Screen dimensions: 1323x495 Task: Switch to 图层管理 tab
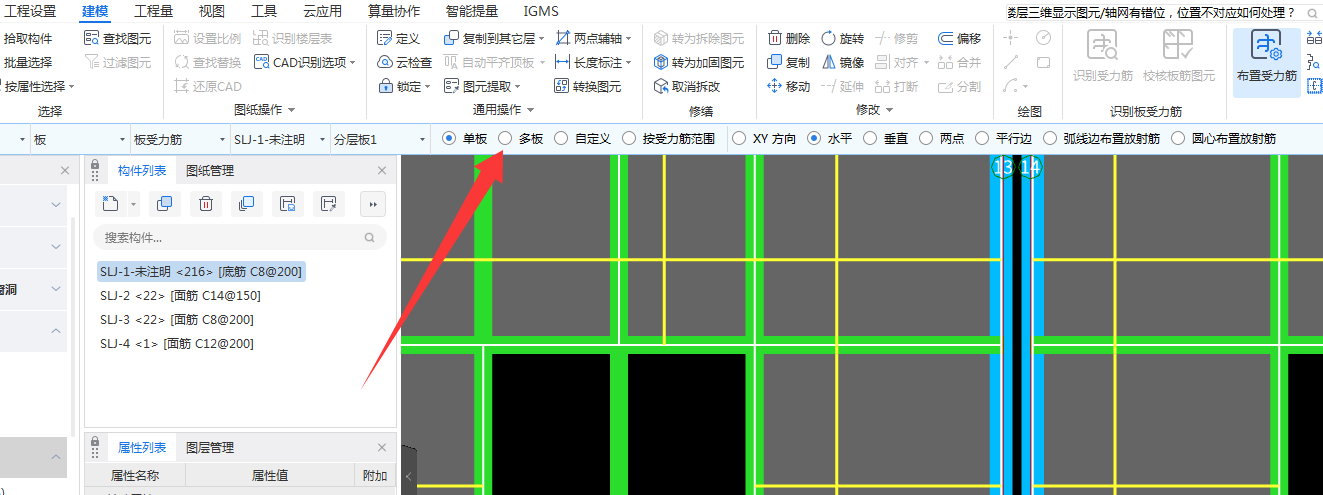(210, 448)
